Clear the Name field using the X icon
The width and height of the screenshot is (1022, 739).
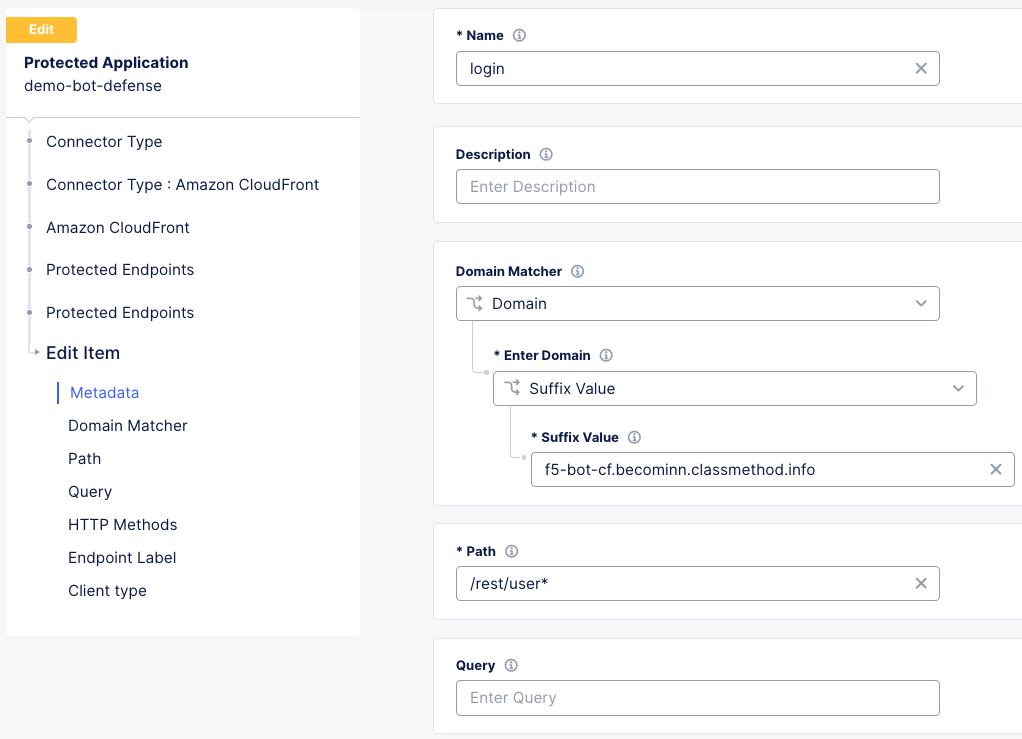(920, 68)
